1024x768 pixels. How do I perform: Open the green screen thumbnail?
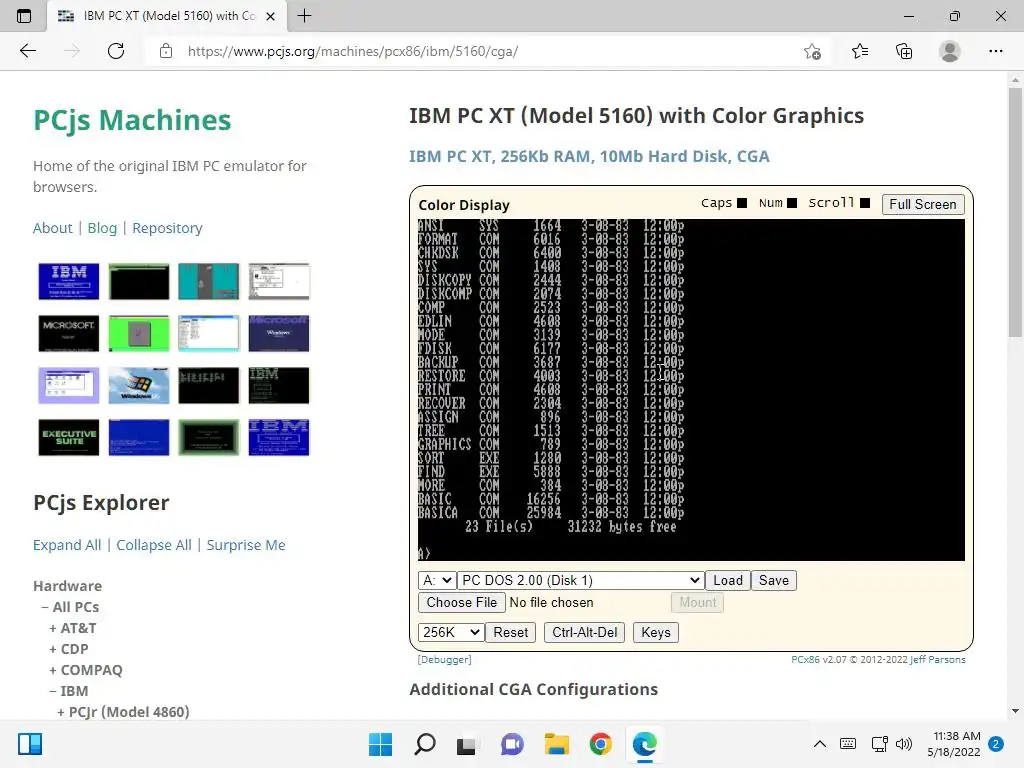pyautogui.click(x=138, y=333)
